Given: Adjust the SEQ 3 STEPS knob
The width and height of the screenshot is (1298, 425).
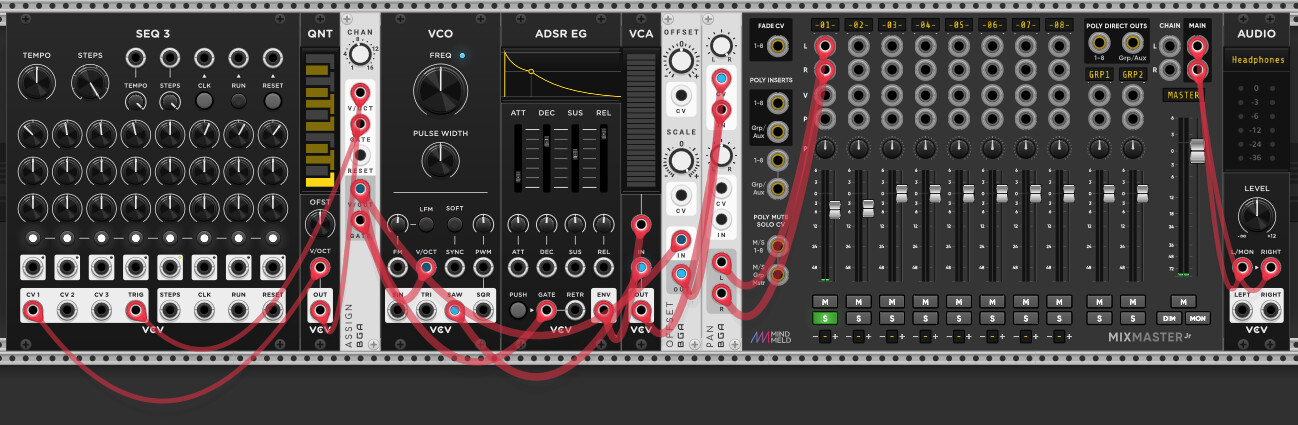Looking at the screenshot, I should coord(89,82).
